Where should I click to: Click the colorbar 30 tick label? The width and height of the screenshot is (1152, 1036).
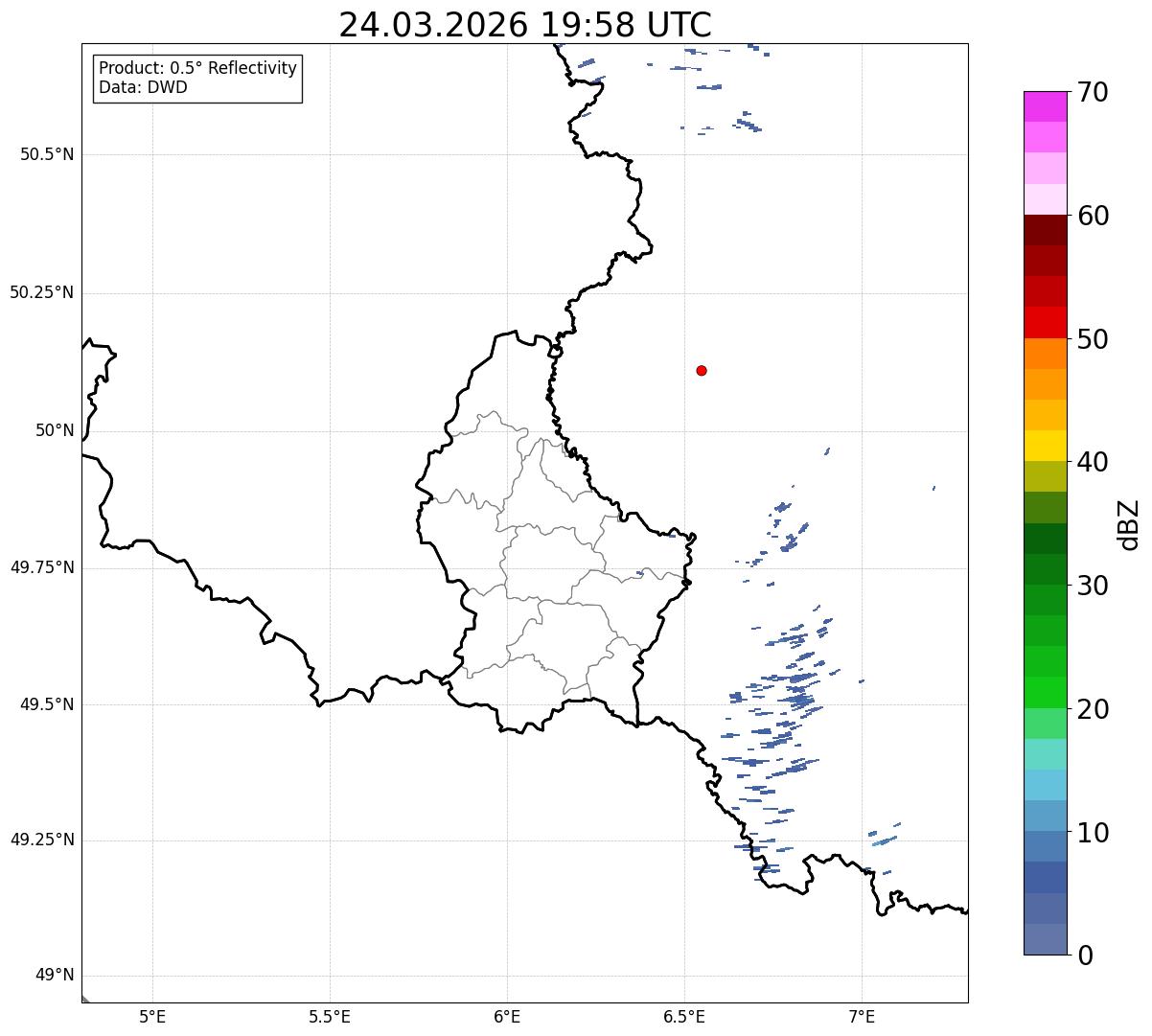click(x=1093, y=586)
